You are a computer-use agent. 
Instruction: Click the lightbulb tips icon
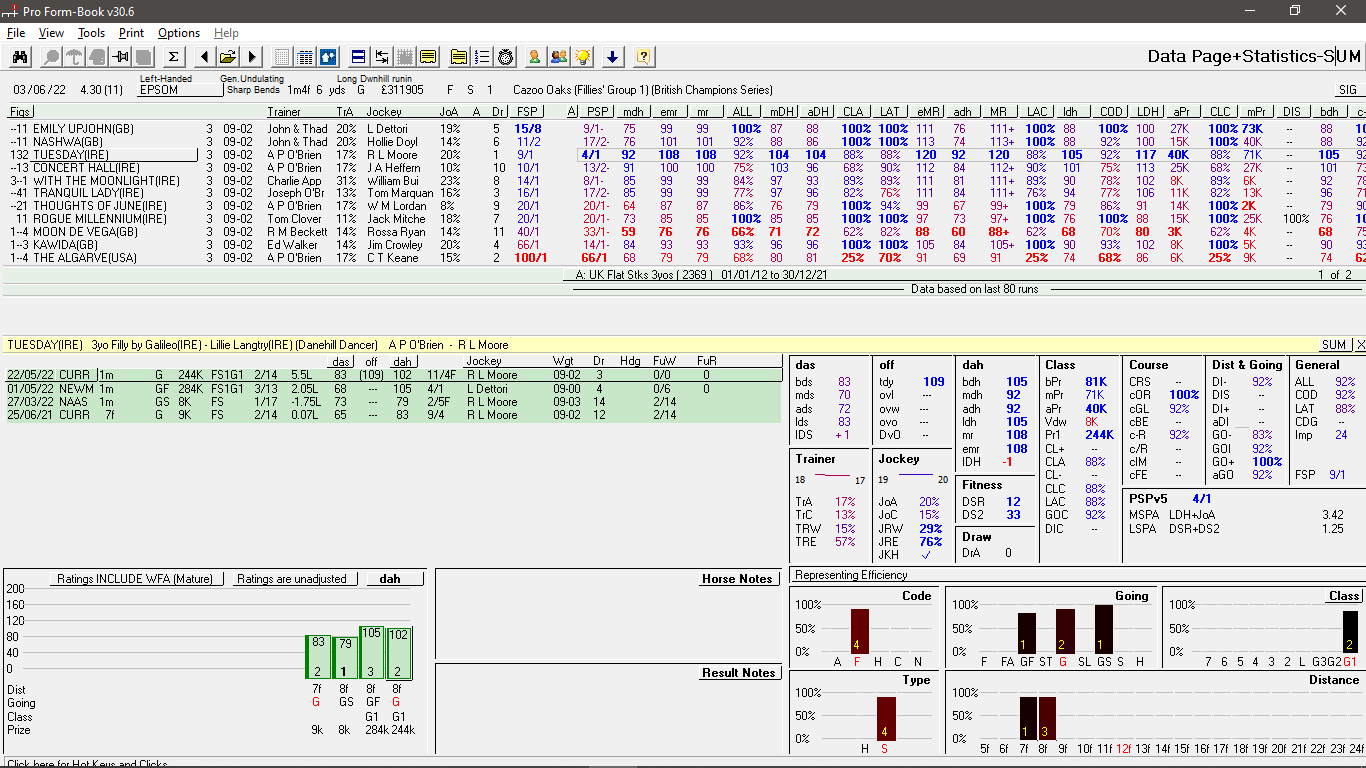(582, 56)
